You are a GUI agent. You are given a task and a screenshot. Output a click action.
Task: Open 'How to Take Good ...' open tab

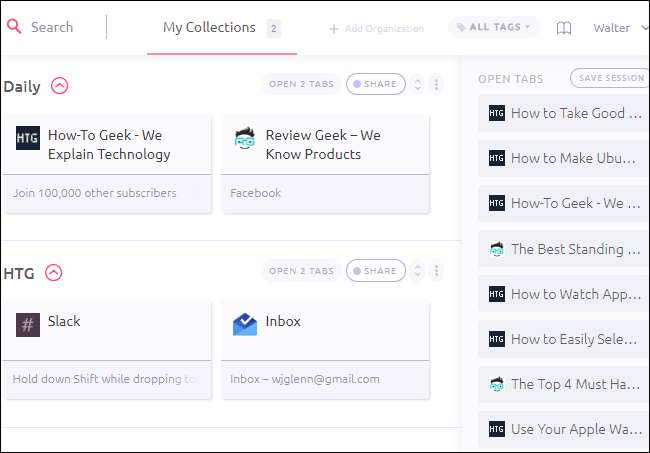click(564, 113)
